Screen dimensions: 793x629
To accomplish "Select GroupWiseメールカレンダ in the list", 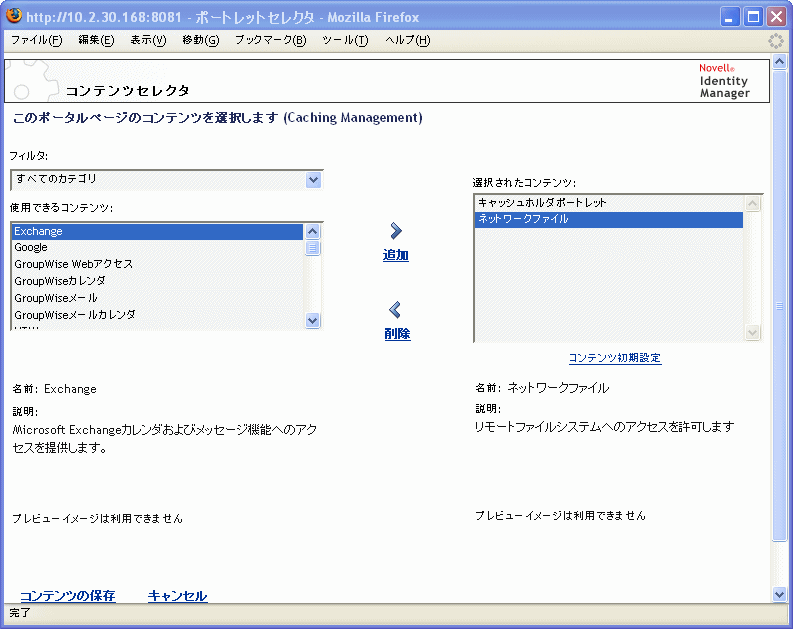I will point(157,314).
